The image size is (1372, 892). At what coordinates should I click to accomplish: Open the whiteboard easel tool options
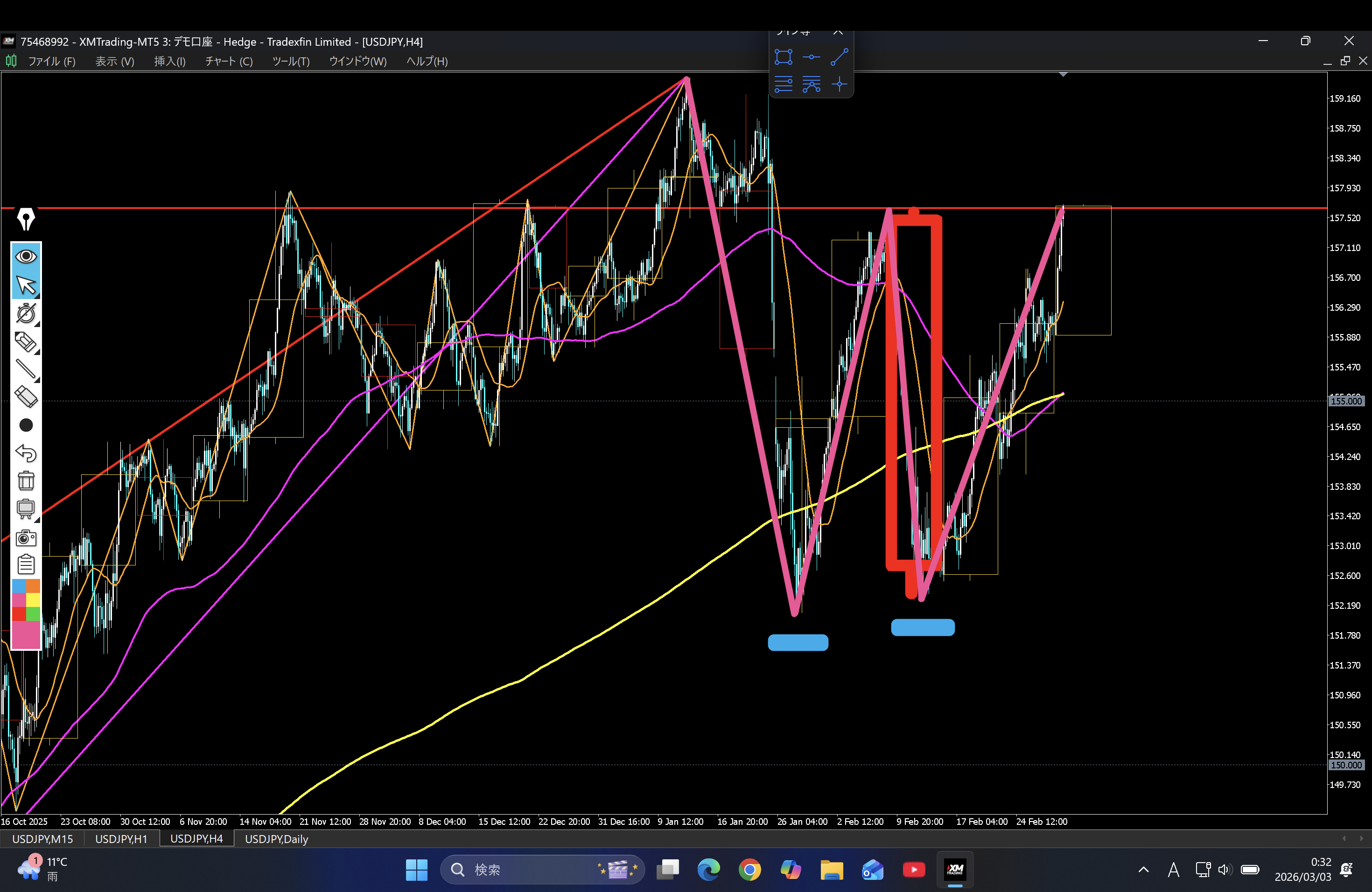(26, 509)
